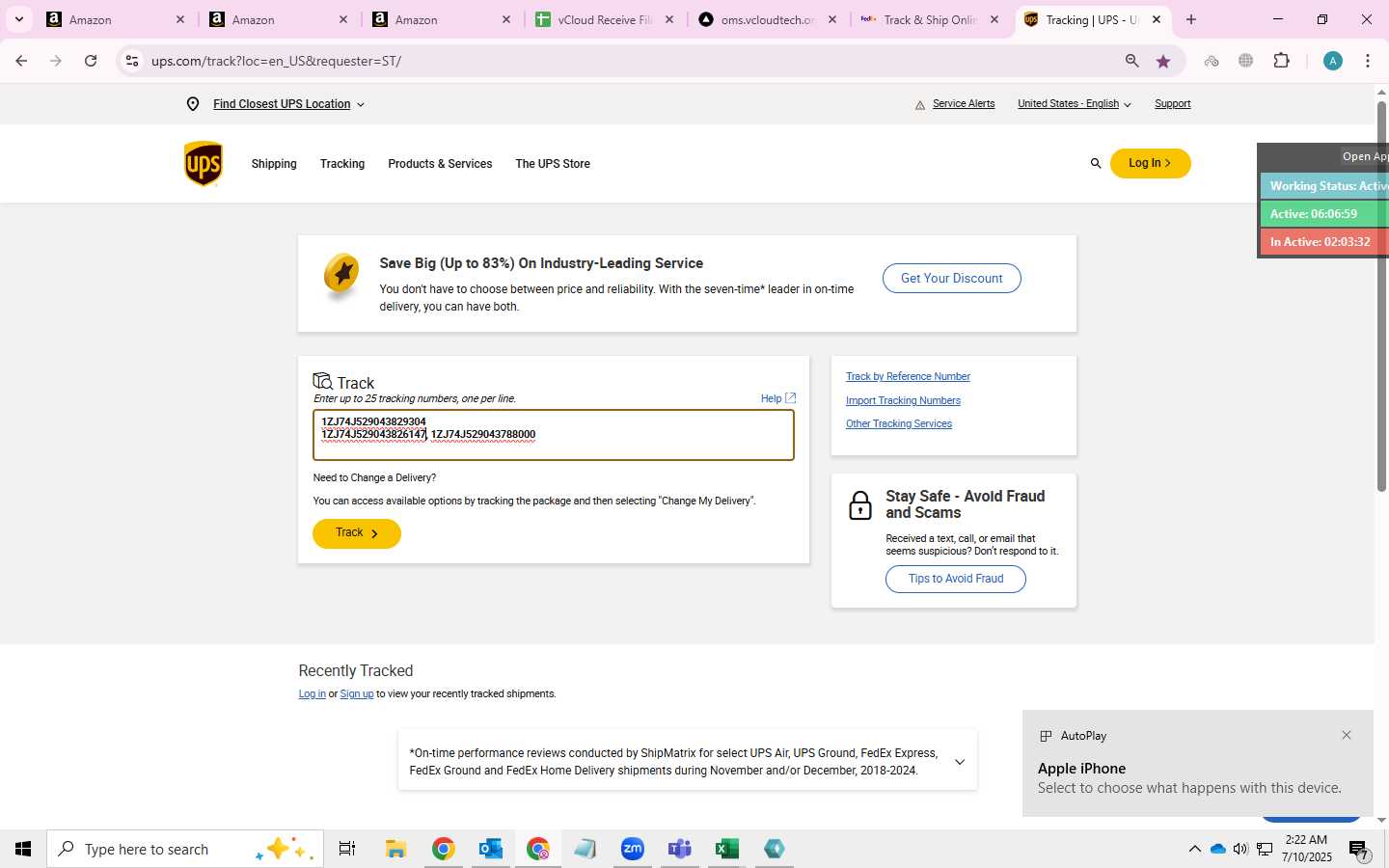The width and height of the screenshot is (1389, 868).
Task: Open the Chrome extensions puzzle icon
Action: [x=1282, y=61]
